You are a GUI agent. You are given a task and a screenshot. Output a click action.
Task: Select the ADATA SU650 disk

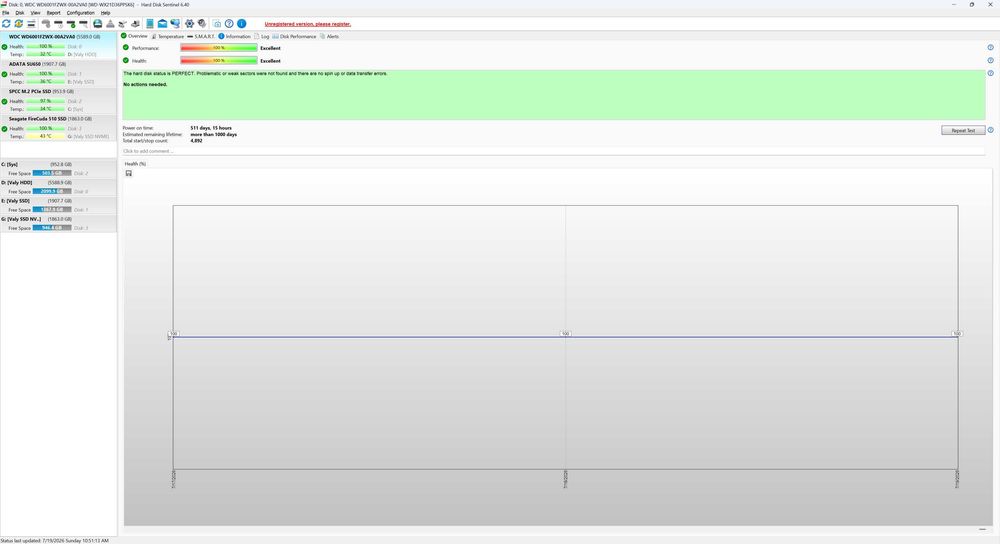(x=58, y=73)
